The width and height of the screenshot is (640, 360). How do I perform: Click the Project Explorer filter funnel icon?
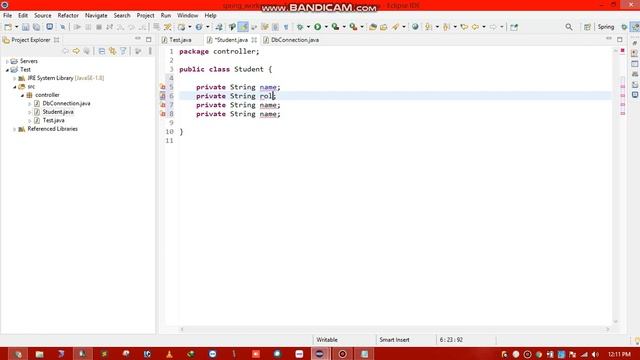click(123, 51)
